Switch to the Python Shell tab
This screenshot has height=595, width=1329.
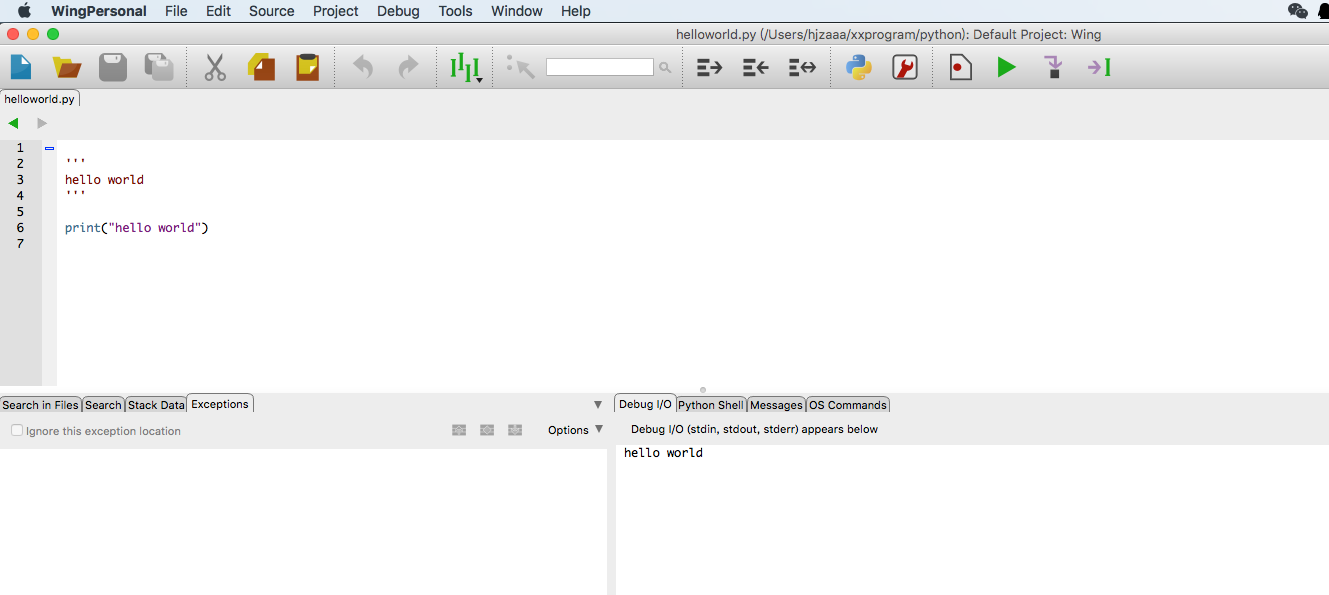tap(711, 405)
